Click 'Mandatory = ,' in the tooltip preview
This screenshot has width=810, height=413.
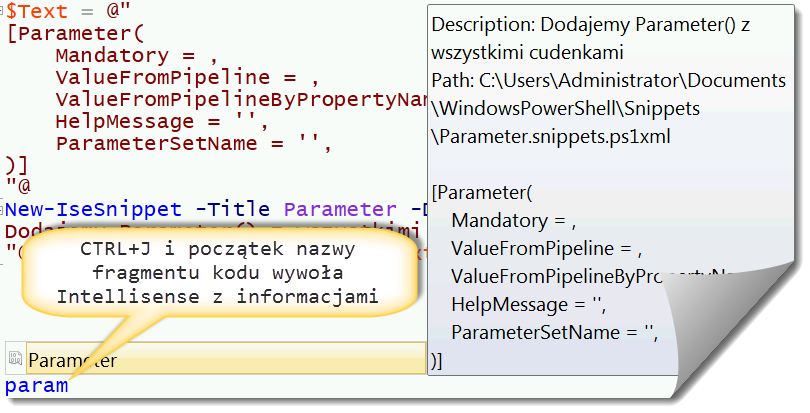(x=514, y=220)
